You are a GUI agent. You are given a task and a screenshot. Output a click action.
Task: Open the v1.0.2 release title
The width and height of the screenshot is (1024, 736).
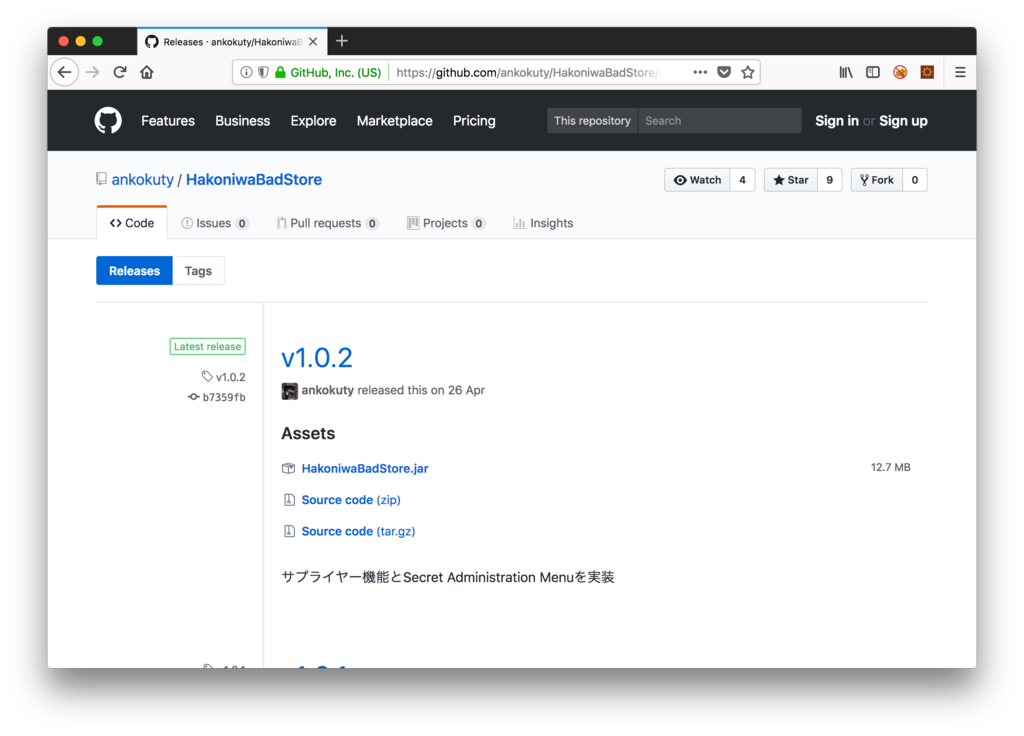pos(317,357)
